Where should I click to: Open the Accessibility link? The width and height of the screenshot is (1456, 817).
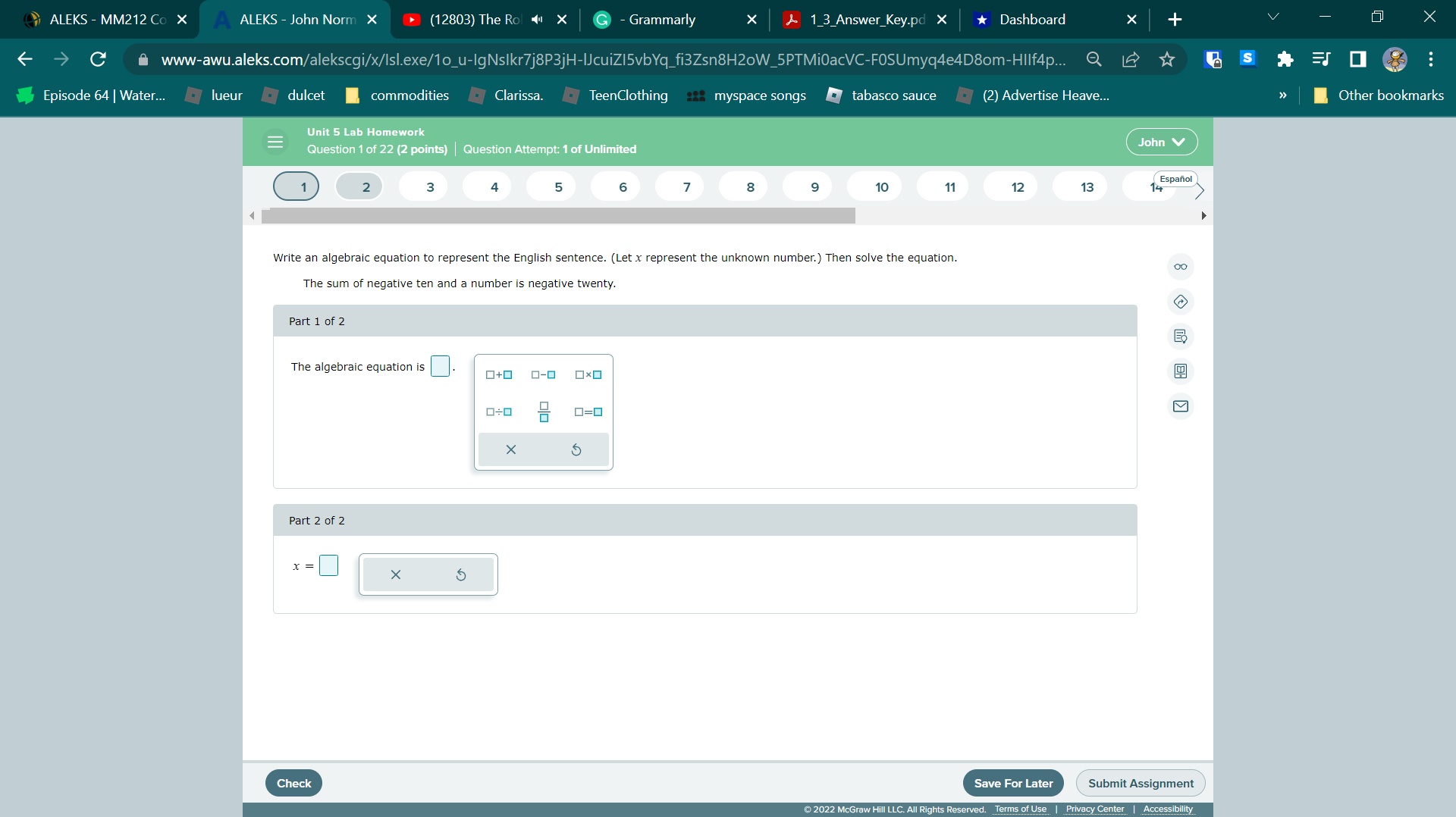1168,809
